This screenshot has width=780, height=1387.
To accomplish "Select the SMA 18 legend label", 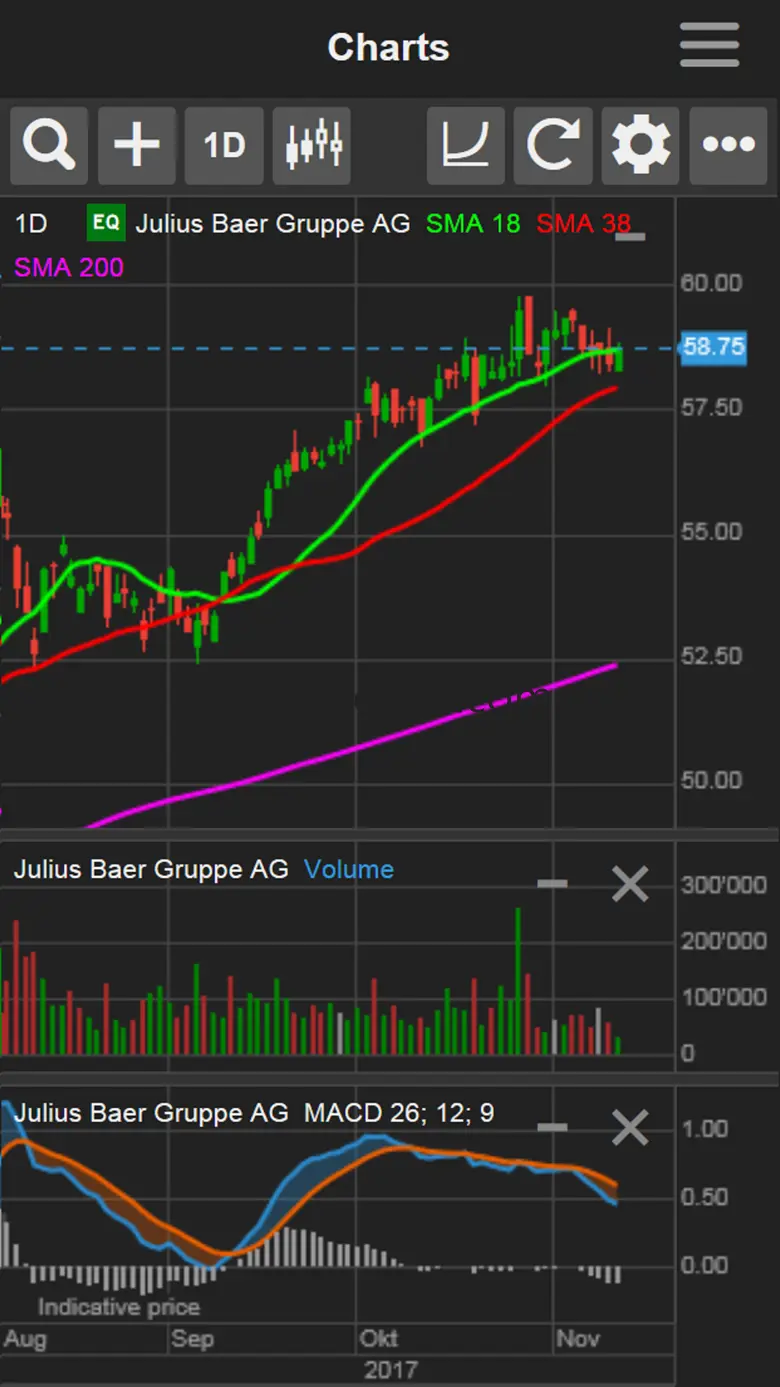I will 473,224.
